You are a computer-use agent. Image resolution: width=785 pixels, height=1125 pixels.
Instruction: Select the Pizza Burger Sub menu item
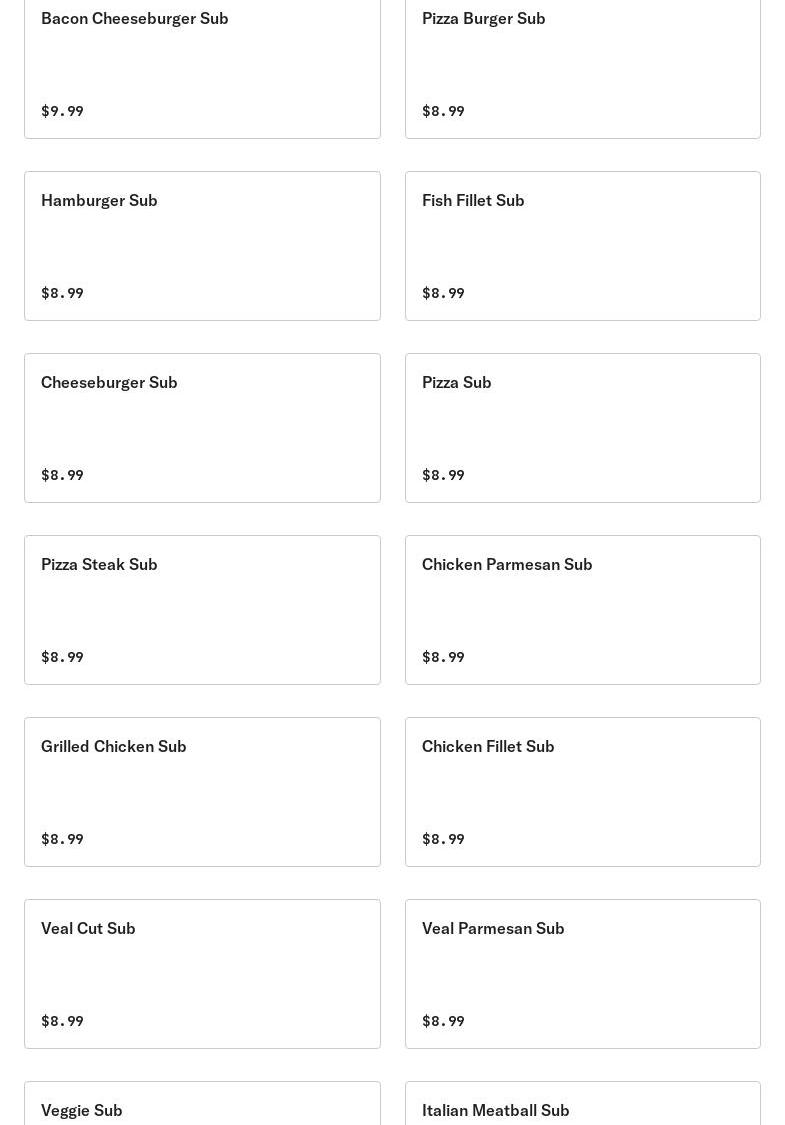(582, 64)
